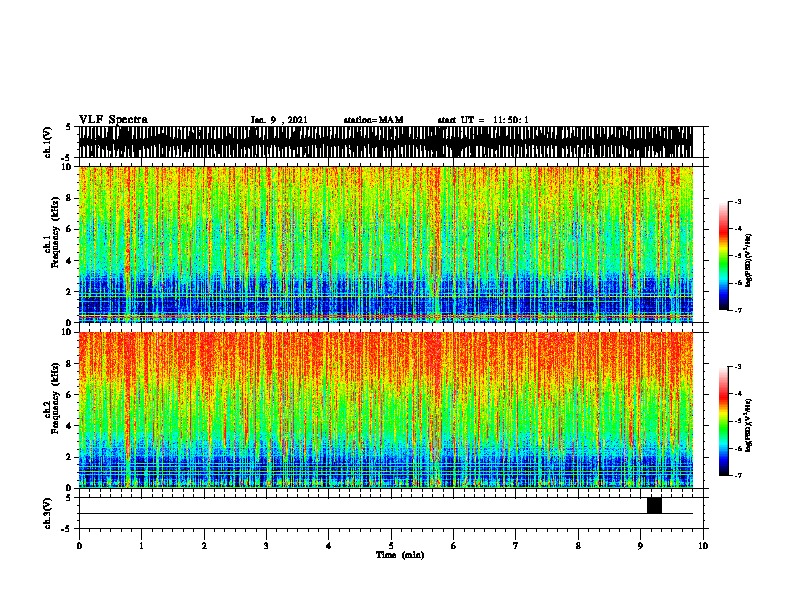Click the ch.2 spectrogram panel
792x612 pixels.
point(385,410)
